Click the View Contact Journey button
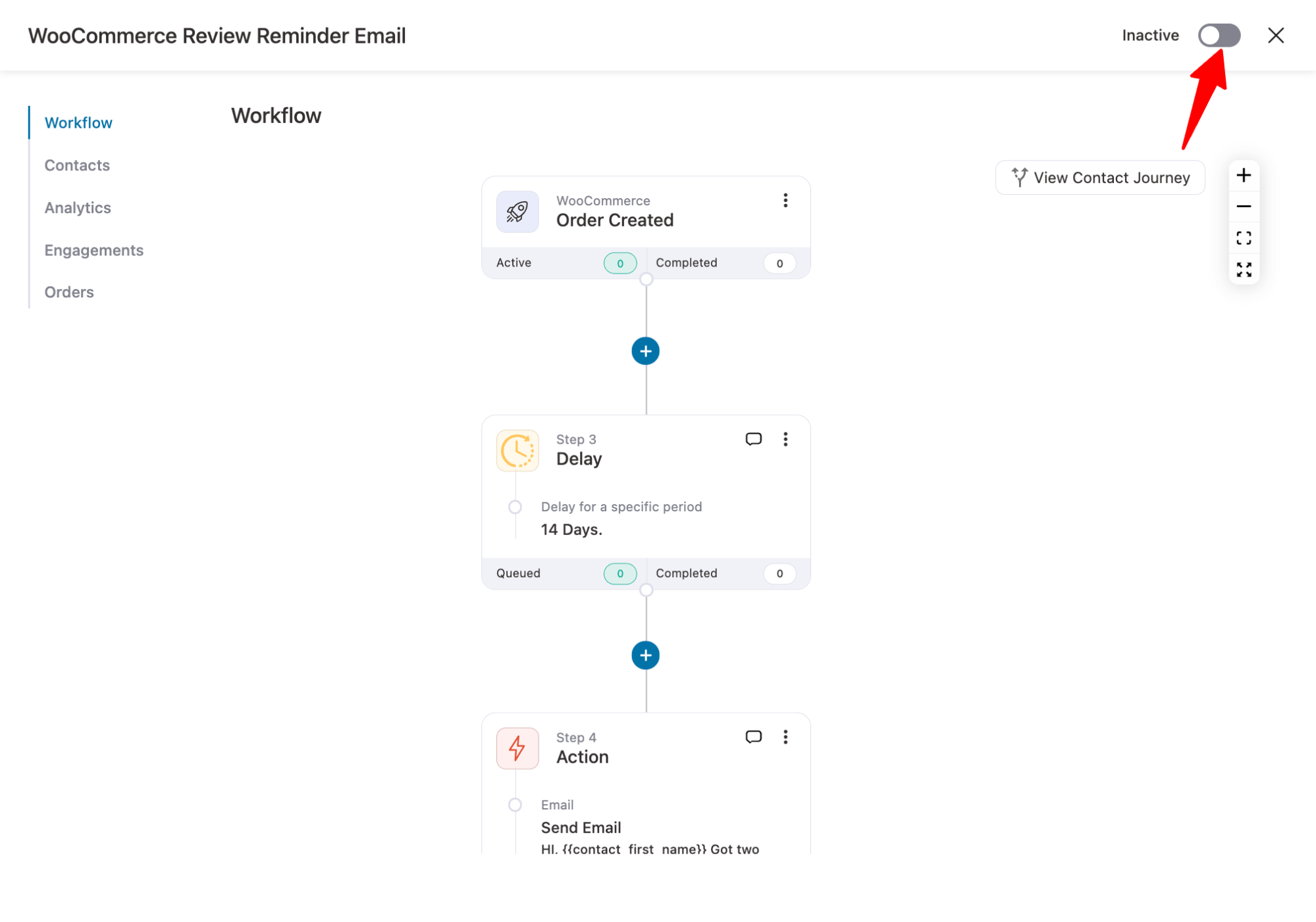Screen dimensions: 1316x922 coord(1100,178)
